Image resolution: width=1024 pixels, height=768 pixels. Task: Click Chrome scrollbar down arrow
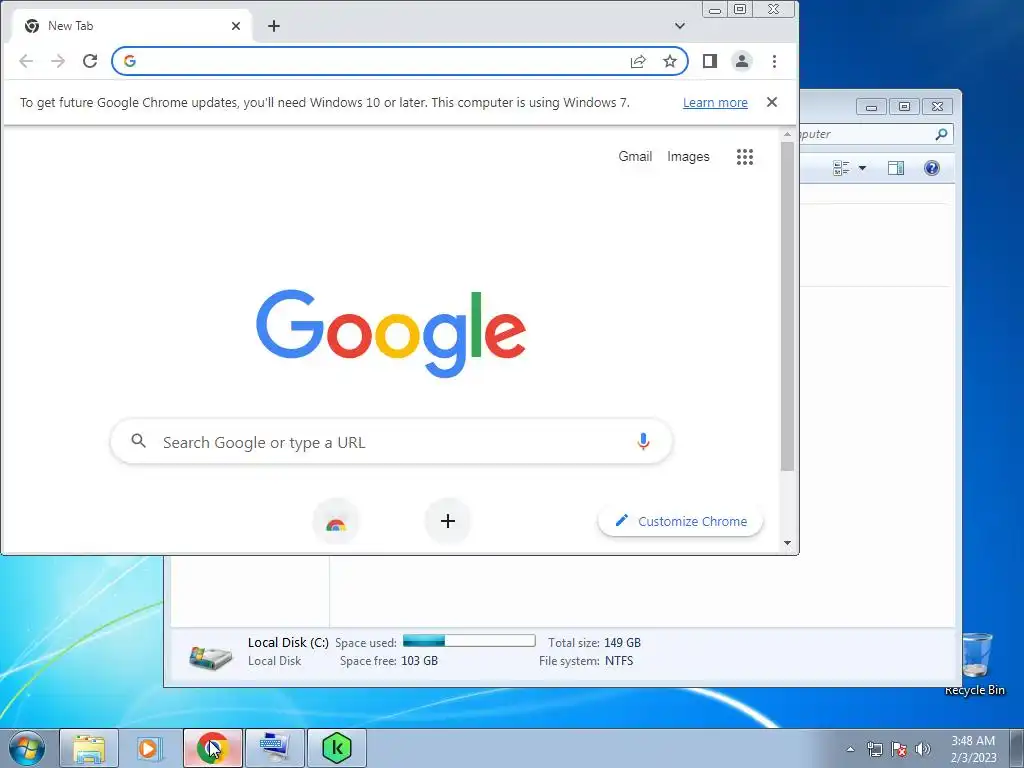point(788,543)
